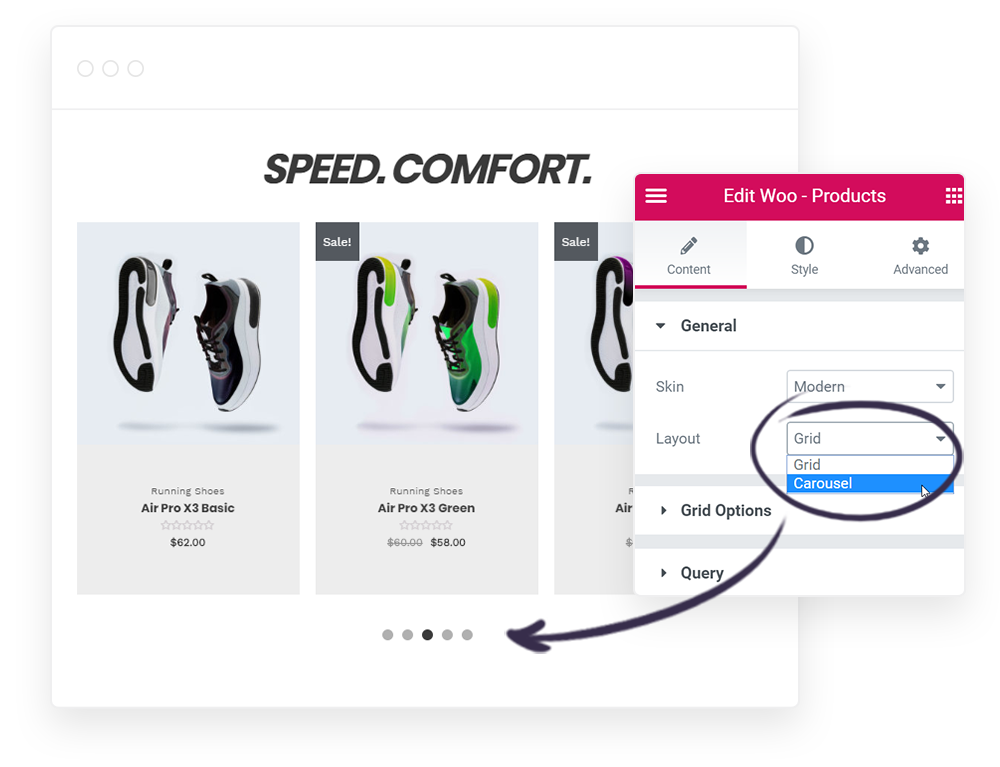1000x767 pixels.
Task: Click the Air Pro X3 Basic shoe image
Action: (188, 333)
